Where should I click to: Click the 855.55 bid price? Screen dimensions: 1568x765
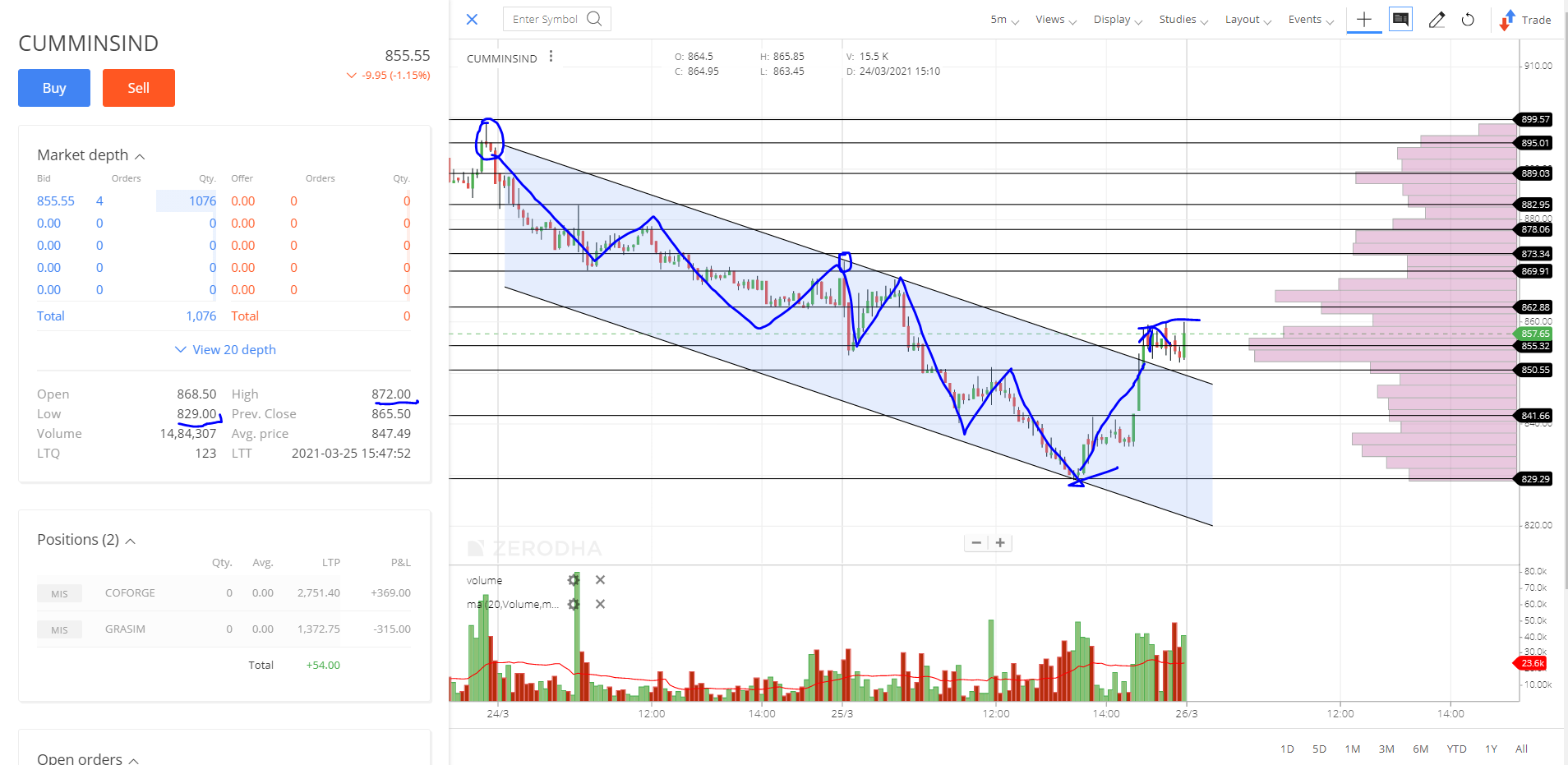[x=56, y=201]
